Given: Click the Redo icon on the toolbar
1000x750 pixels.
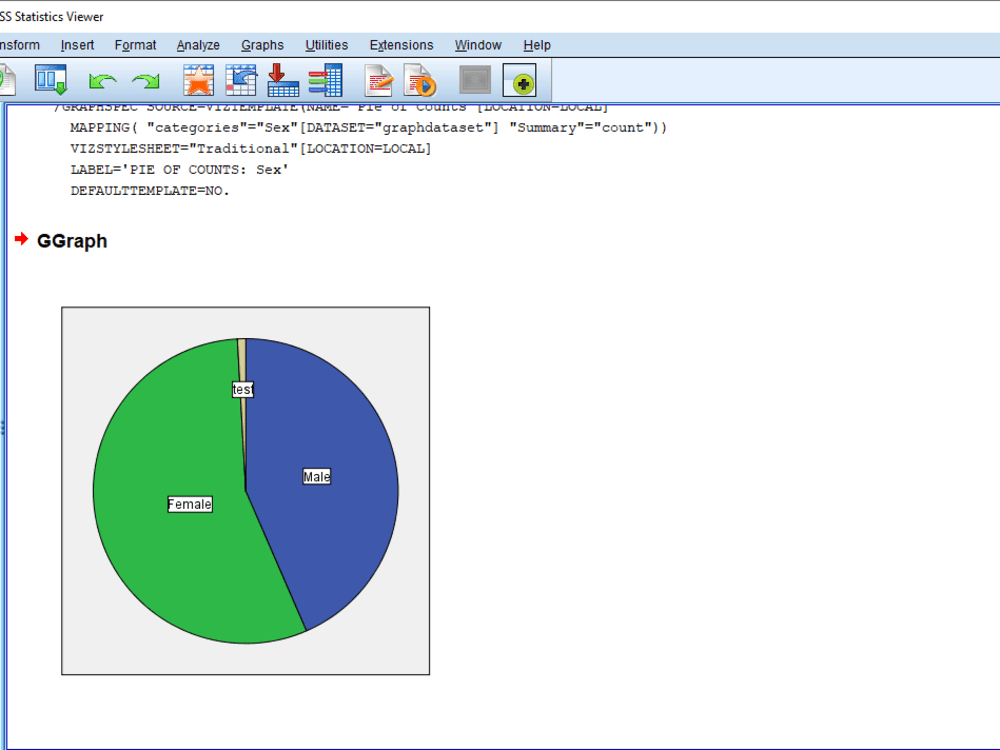Looking at the screenshot, I should [x=147, y=80].
